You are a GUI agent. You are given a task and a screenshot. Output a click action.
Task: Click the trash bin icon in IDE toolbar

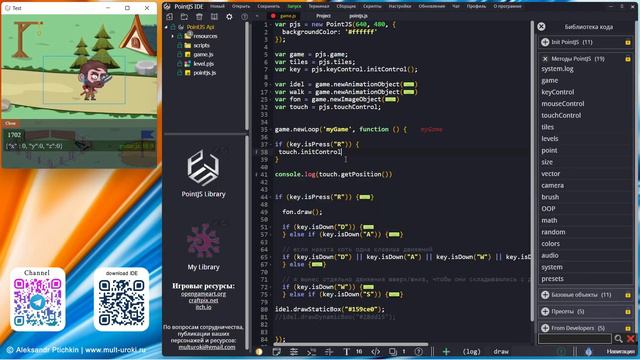point(199,17)
